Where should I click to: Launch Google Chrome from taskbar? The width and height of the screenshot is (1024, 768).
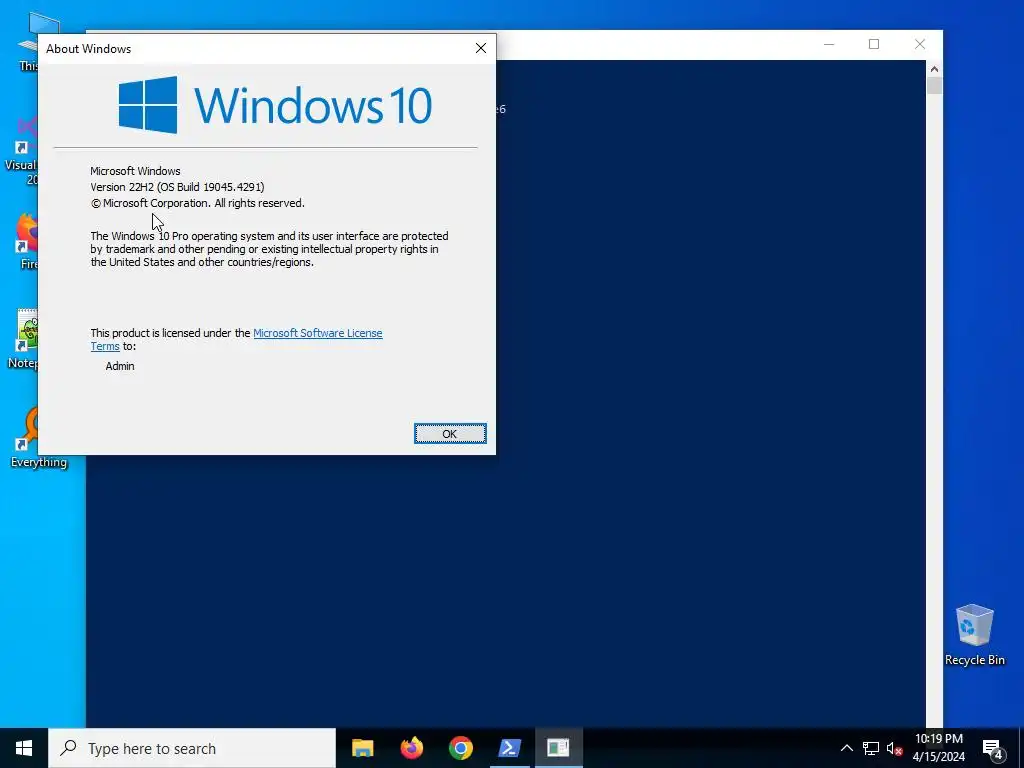coord(460,748)
